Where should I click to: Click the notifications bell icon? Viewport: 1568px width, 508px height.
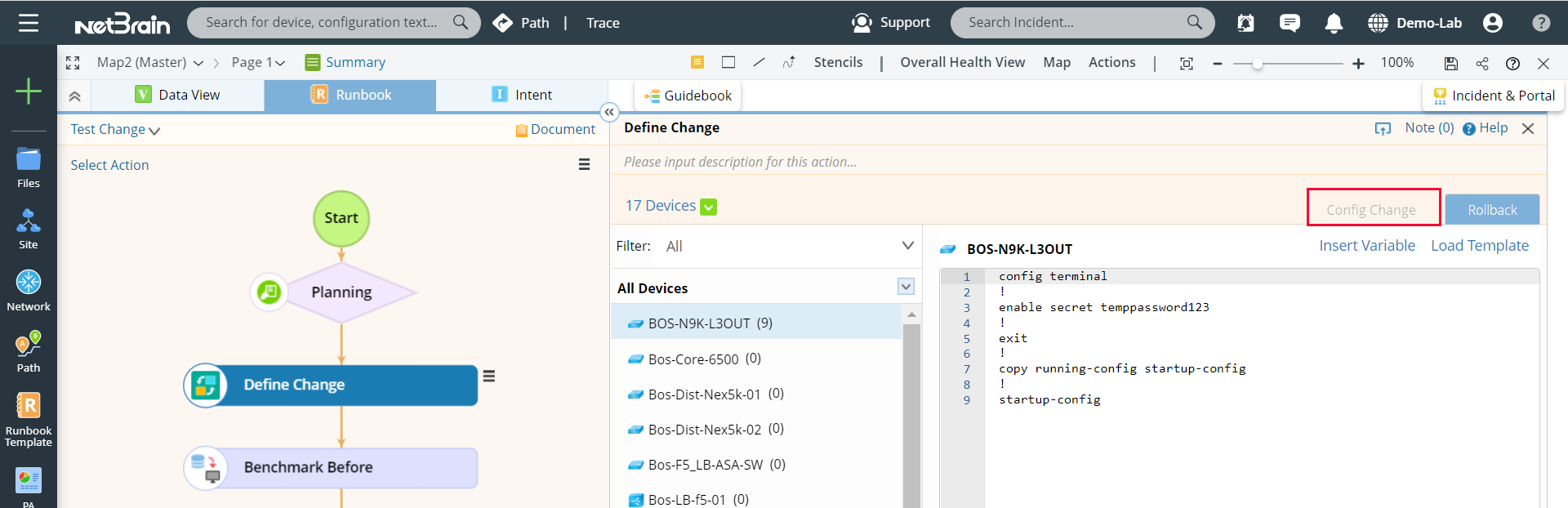click(1334, 23)
